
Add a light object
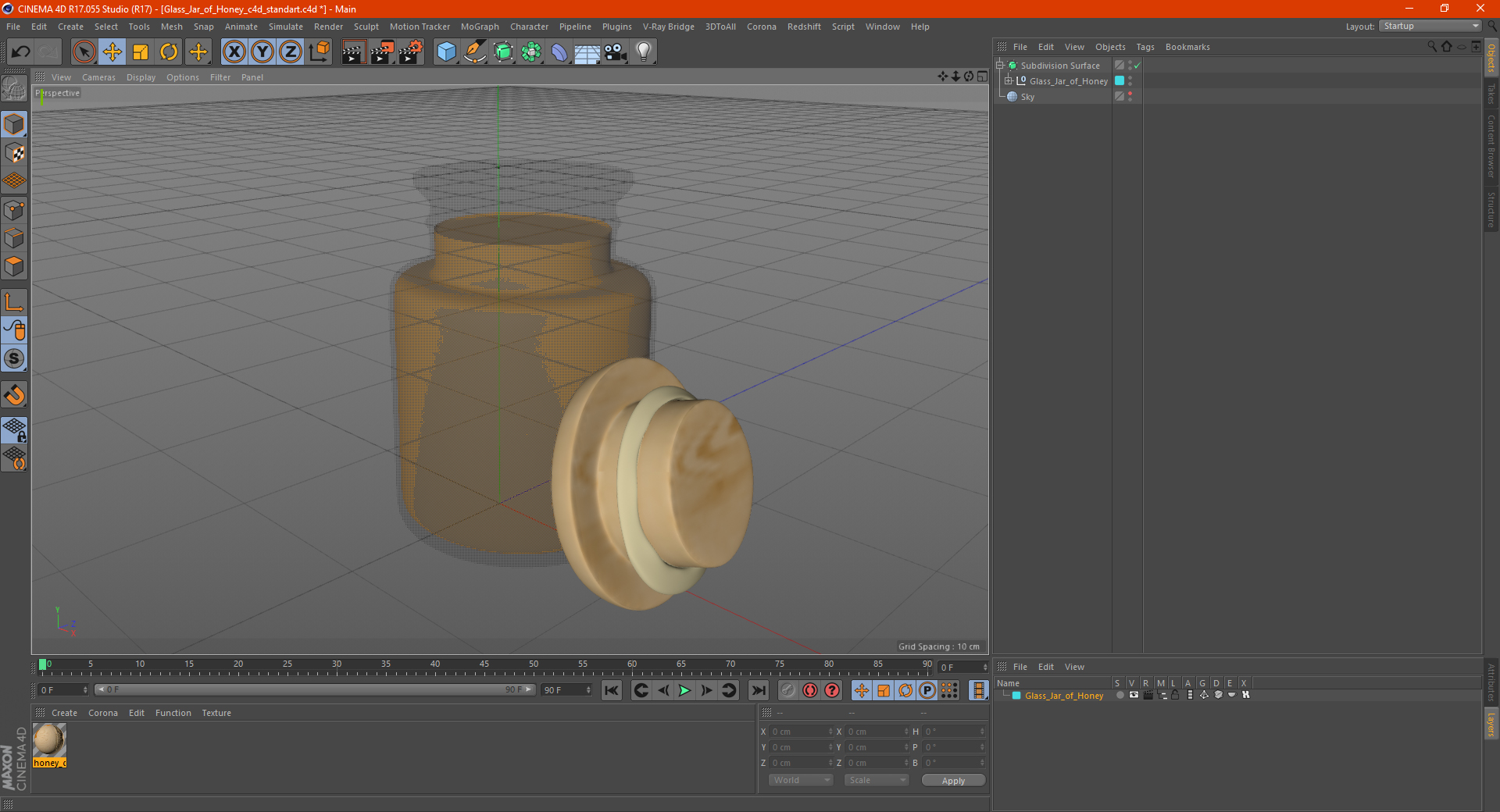(x=644, y=52)
